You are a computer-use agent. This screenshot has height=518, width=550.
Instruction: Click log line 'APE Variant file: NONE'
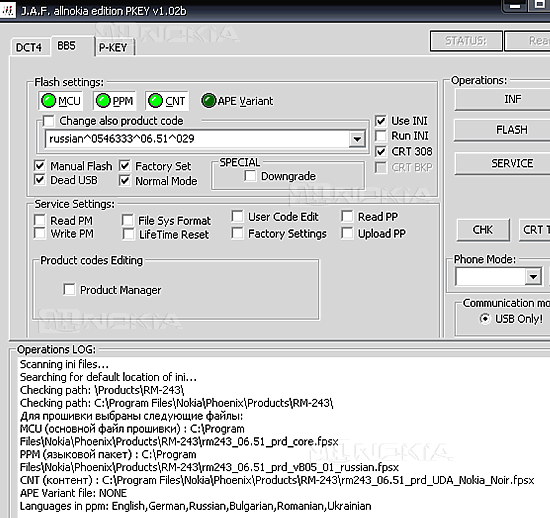click(73, 493)
